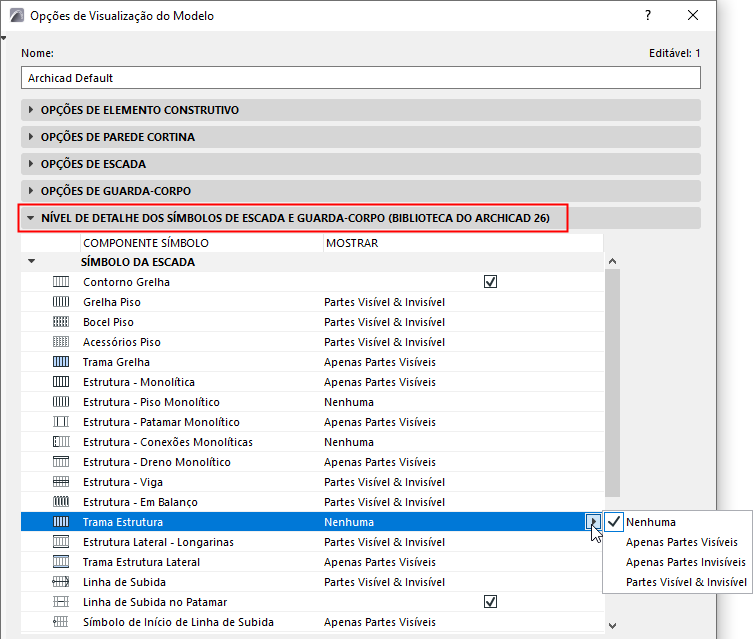Image resolution: width=753 pixels, height=639 pixels.
Task: Click the list scrollbar down arrow
Action: point(612,625)
